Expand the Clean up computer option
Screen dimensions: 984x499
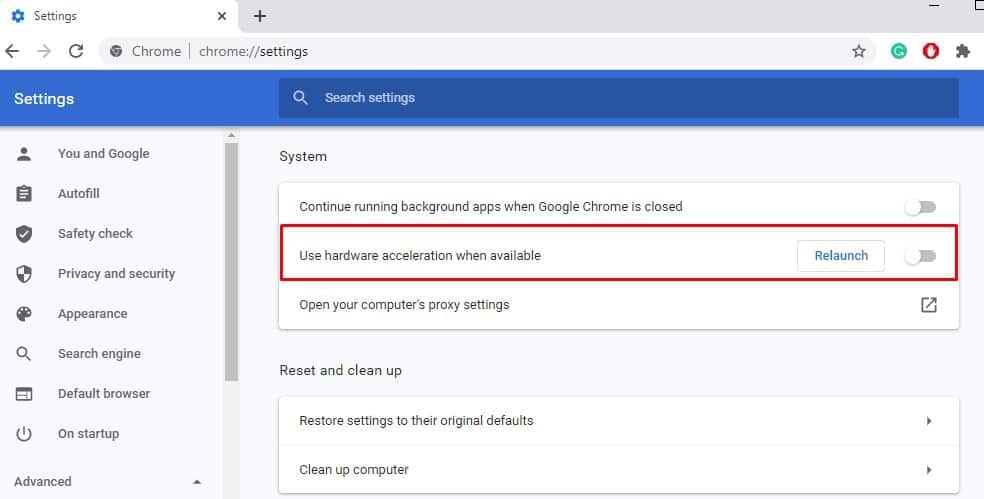tap(928, 470)
